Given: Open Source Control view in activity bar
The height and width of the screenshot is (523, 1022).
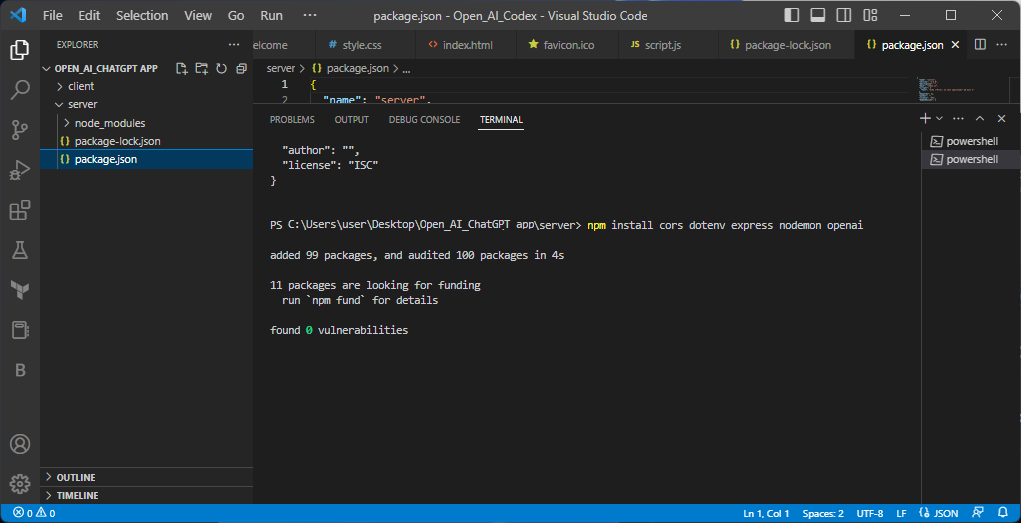Looking at the screenshot, I should (20, 130).
